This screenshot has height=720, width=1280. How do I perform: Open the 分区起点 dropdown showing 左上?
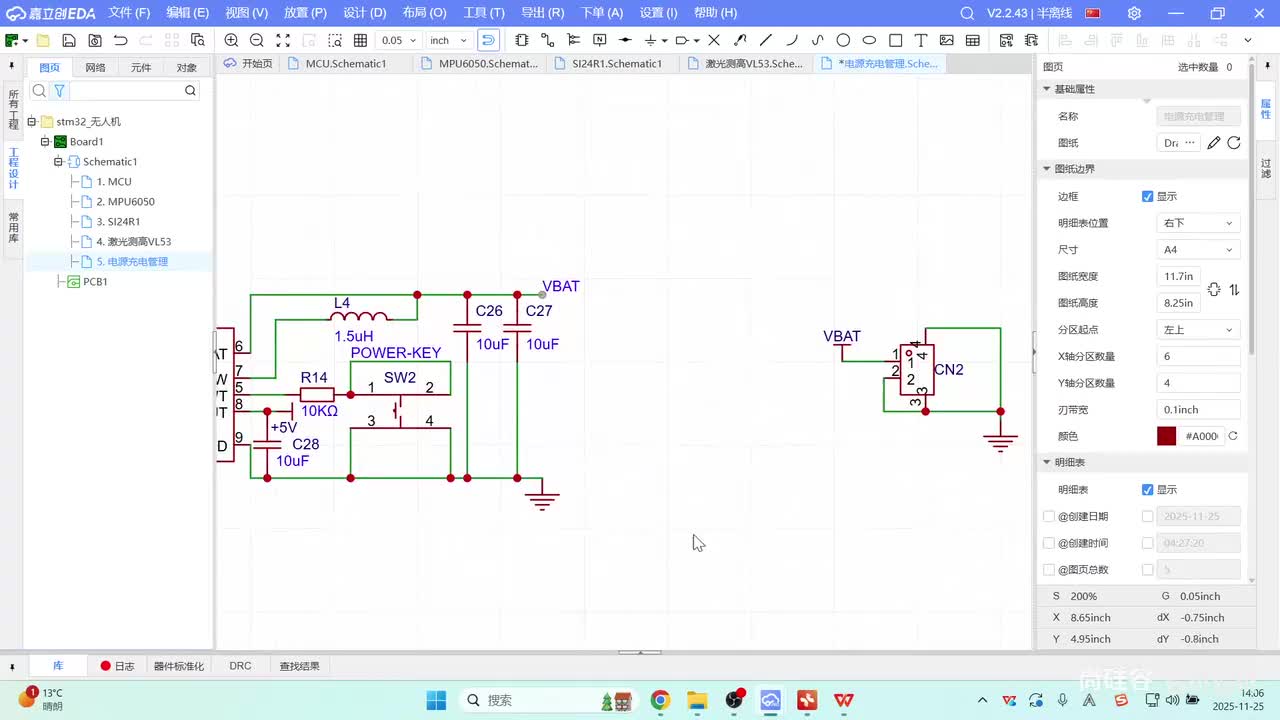[x=1198, y=329]
